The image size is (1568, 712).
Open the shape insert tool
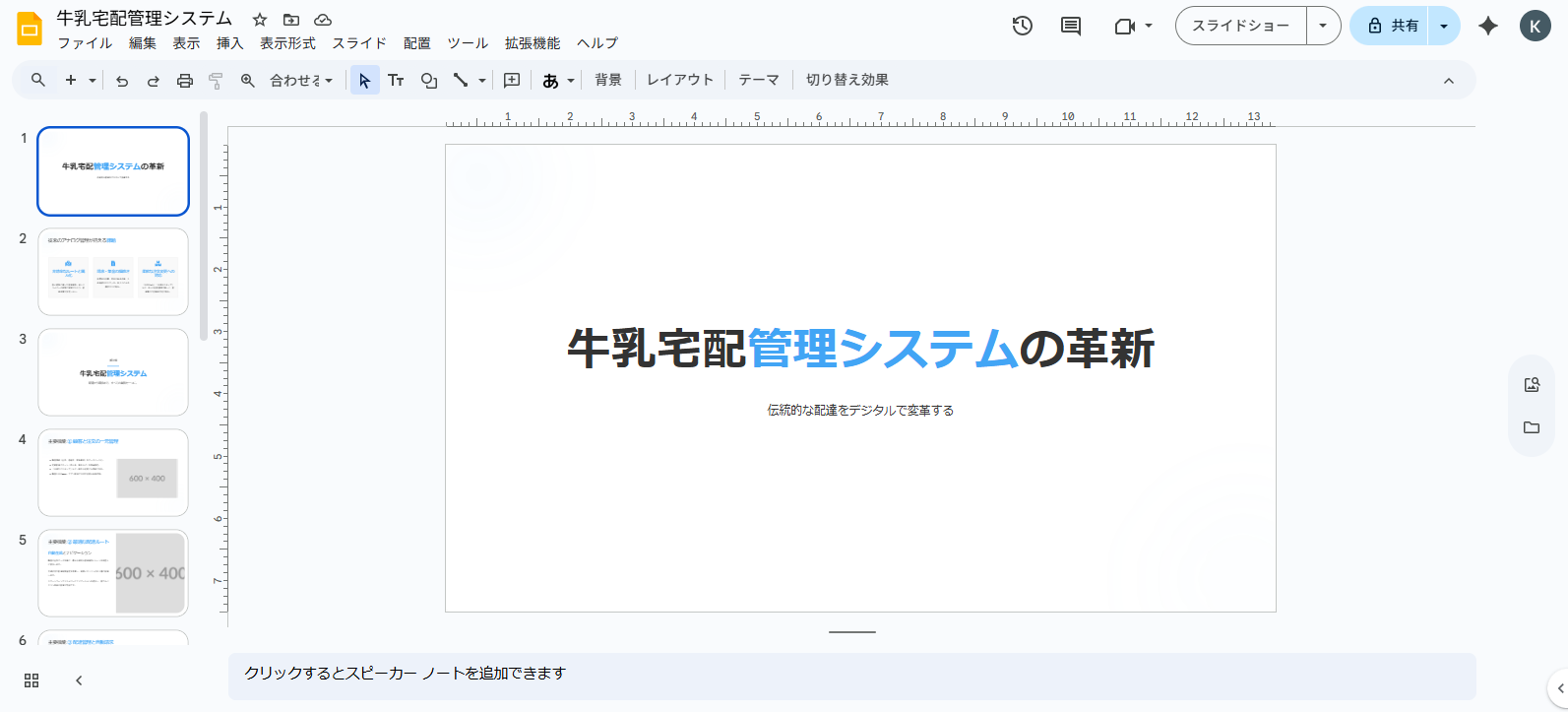429,81
